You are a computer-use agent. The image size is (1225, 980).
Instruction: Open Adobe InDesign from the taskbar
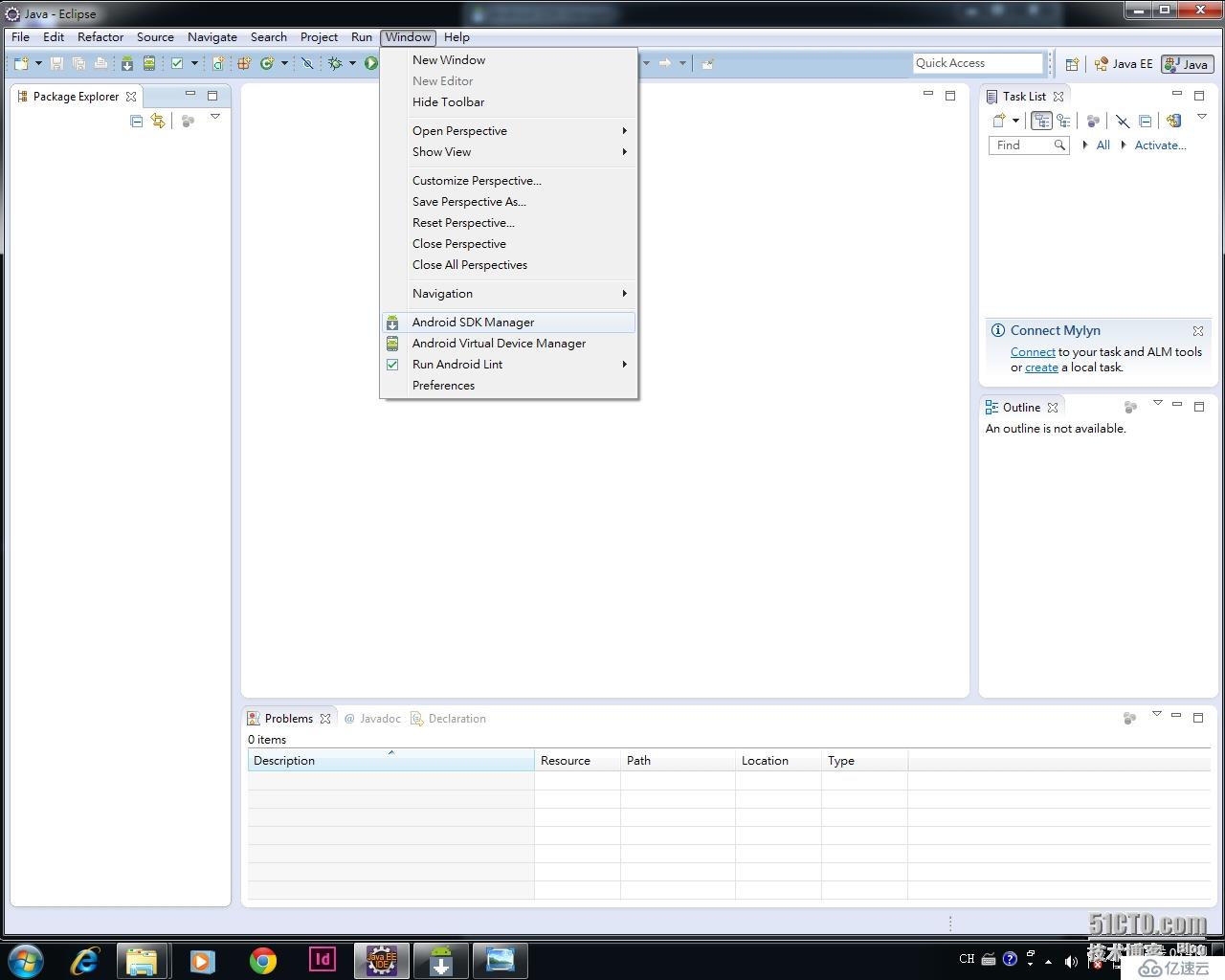tap(323, 959)
